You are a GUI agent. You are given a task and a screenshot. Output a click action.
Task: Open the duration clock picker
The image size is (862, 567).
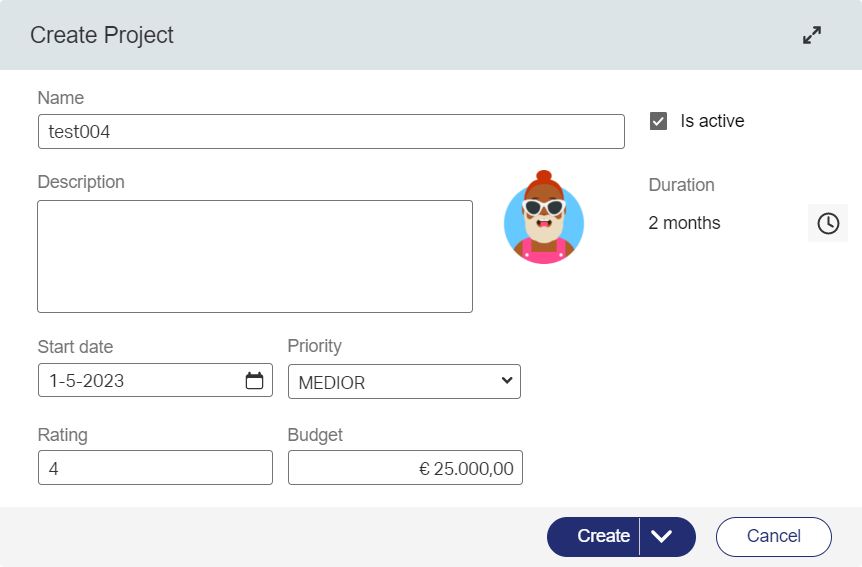tap(827, 223)
